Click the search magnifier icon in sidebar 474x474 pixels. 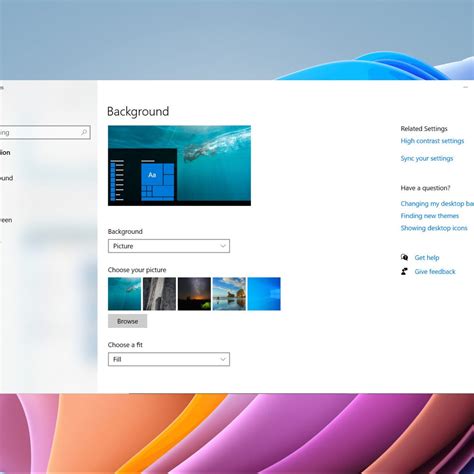pyautogui.click(x=84, y=132)
